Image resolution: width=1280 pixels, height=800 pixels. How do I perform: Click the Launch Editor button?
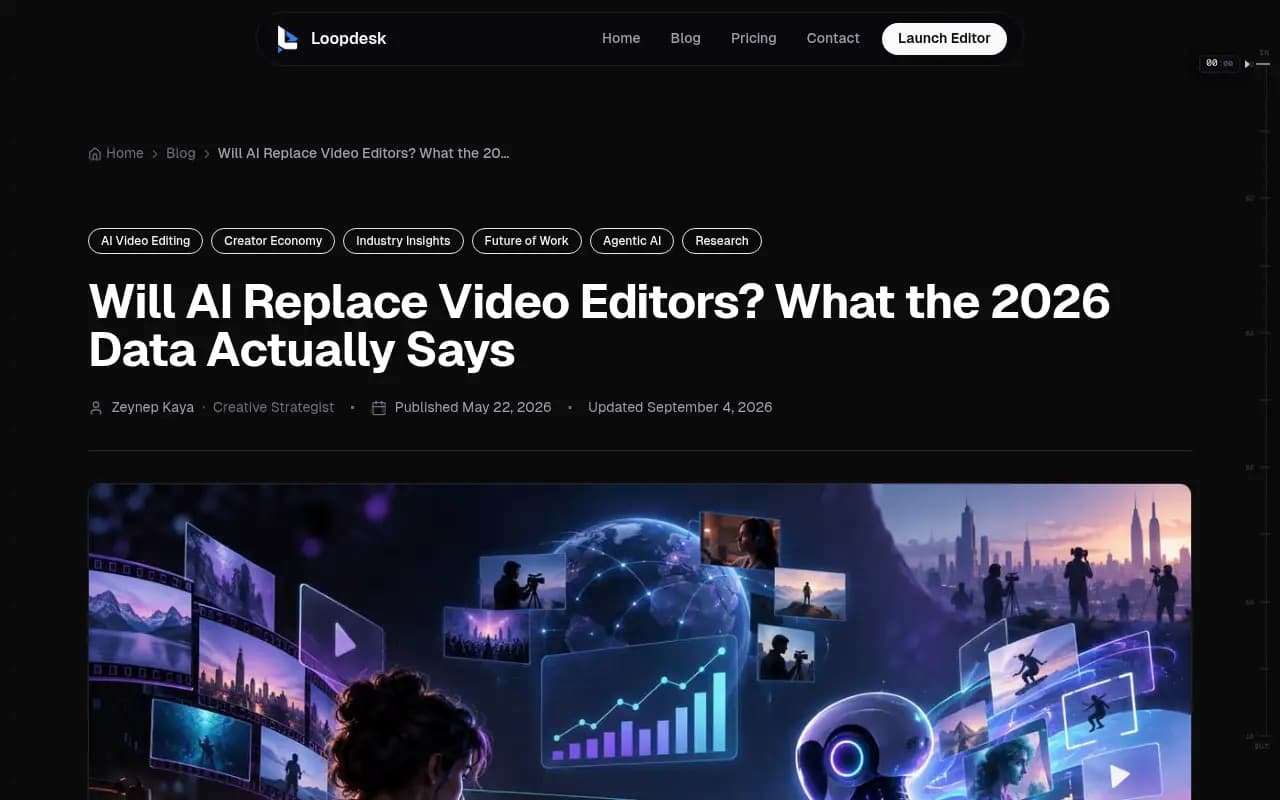pyautogui.click(x=944, y=38)
